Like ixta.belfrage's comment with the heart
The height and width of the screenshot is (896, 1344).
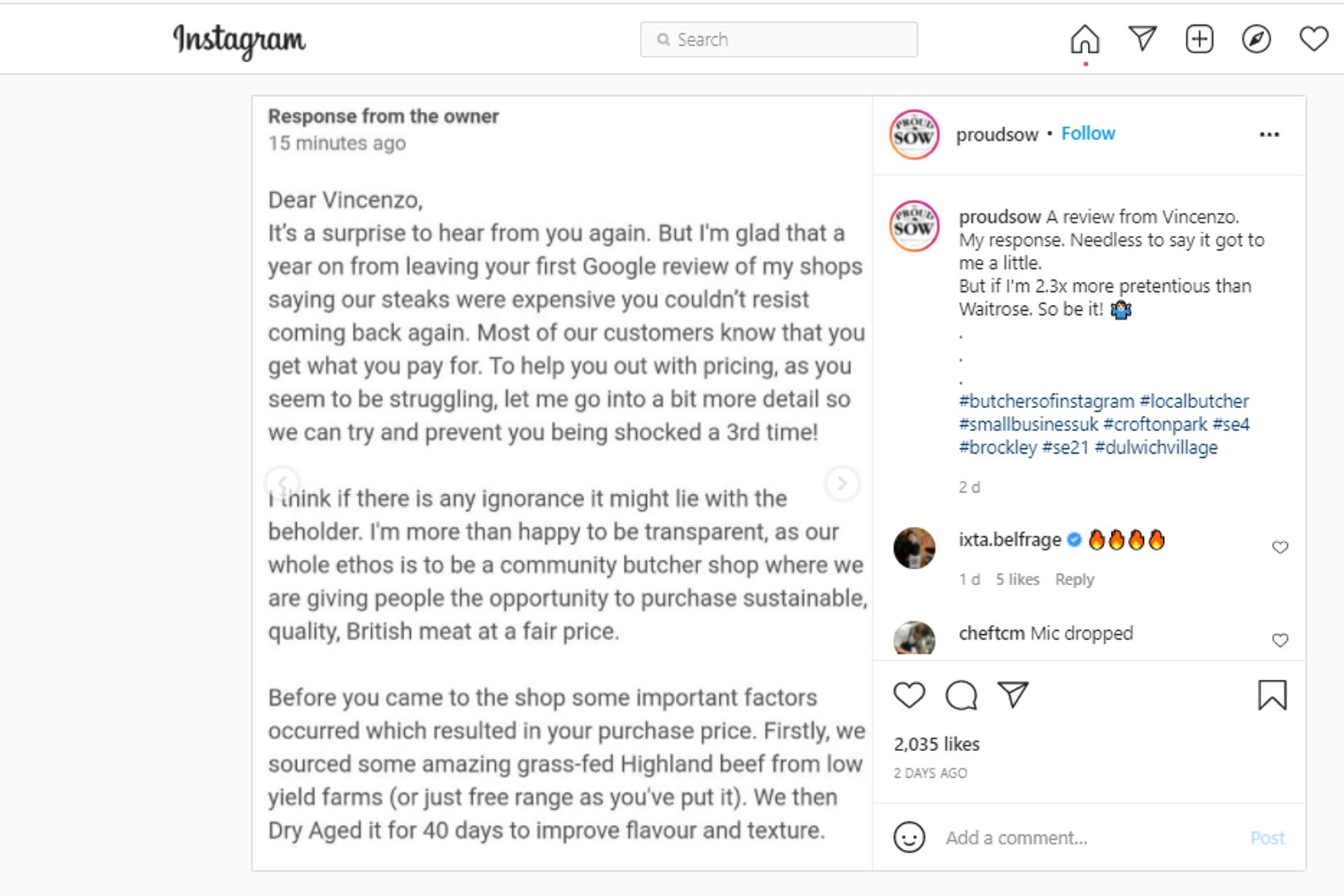(x=1280, y=548)
